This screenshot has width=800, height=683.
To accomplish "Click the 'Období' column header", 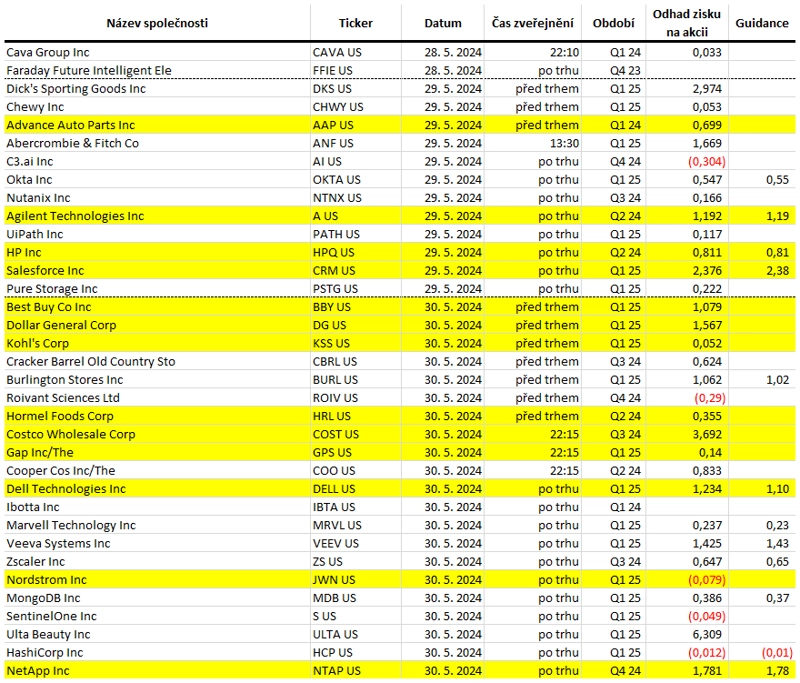I will 613,23.
